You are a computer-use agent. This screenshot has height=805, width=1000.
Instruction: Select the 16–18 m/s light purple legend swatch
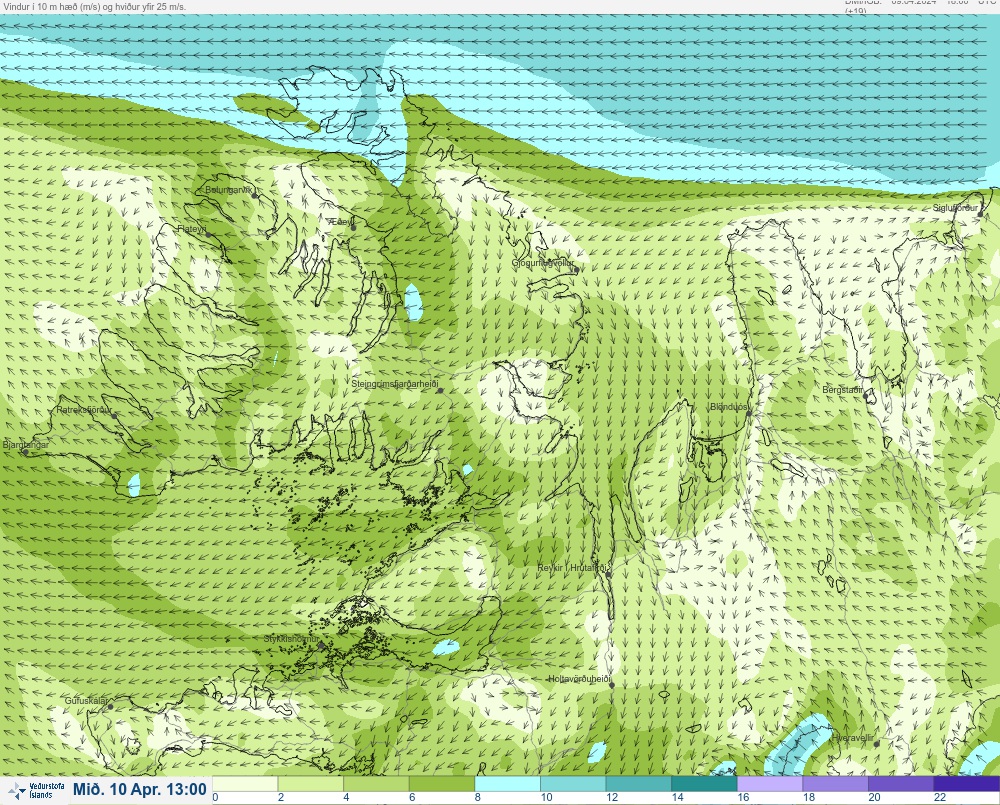click(770, 783)
